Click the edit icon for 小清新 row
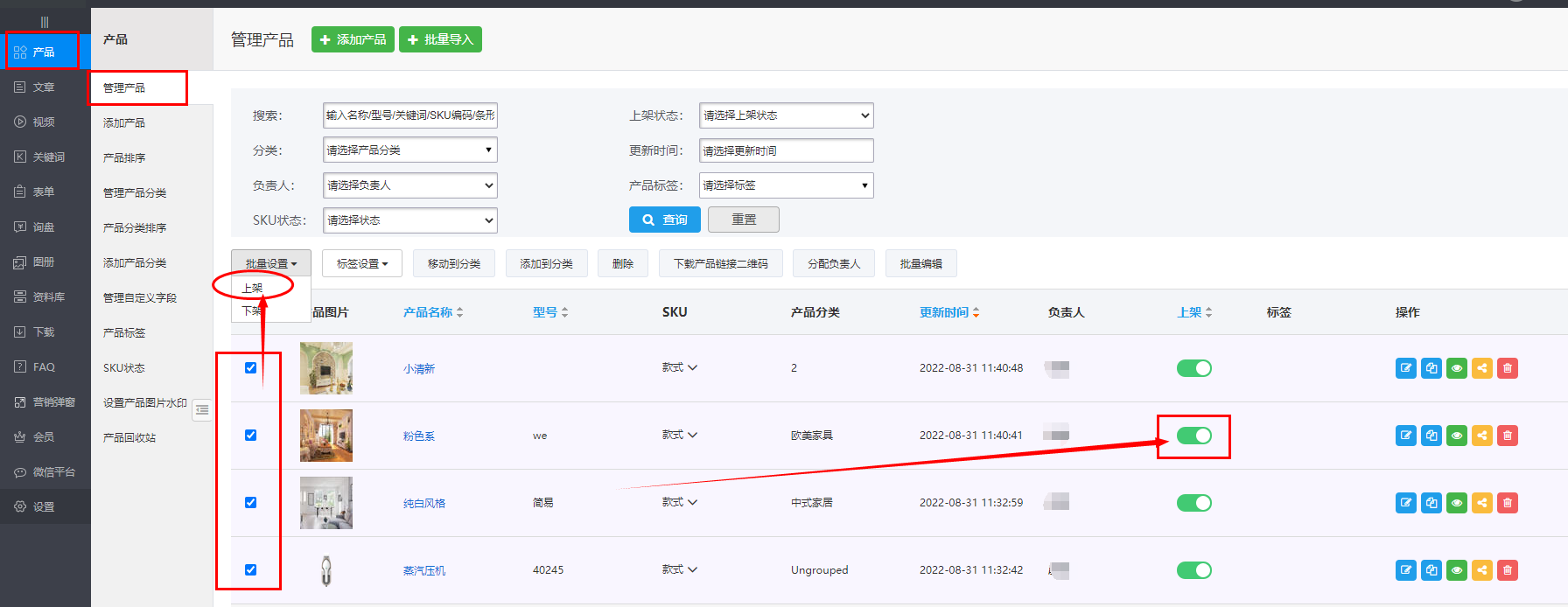The height and width of the screenshot is (607, 1568). pos(1406,368)
